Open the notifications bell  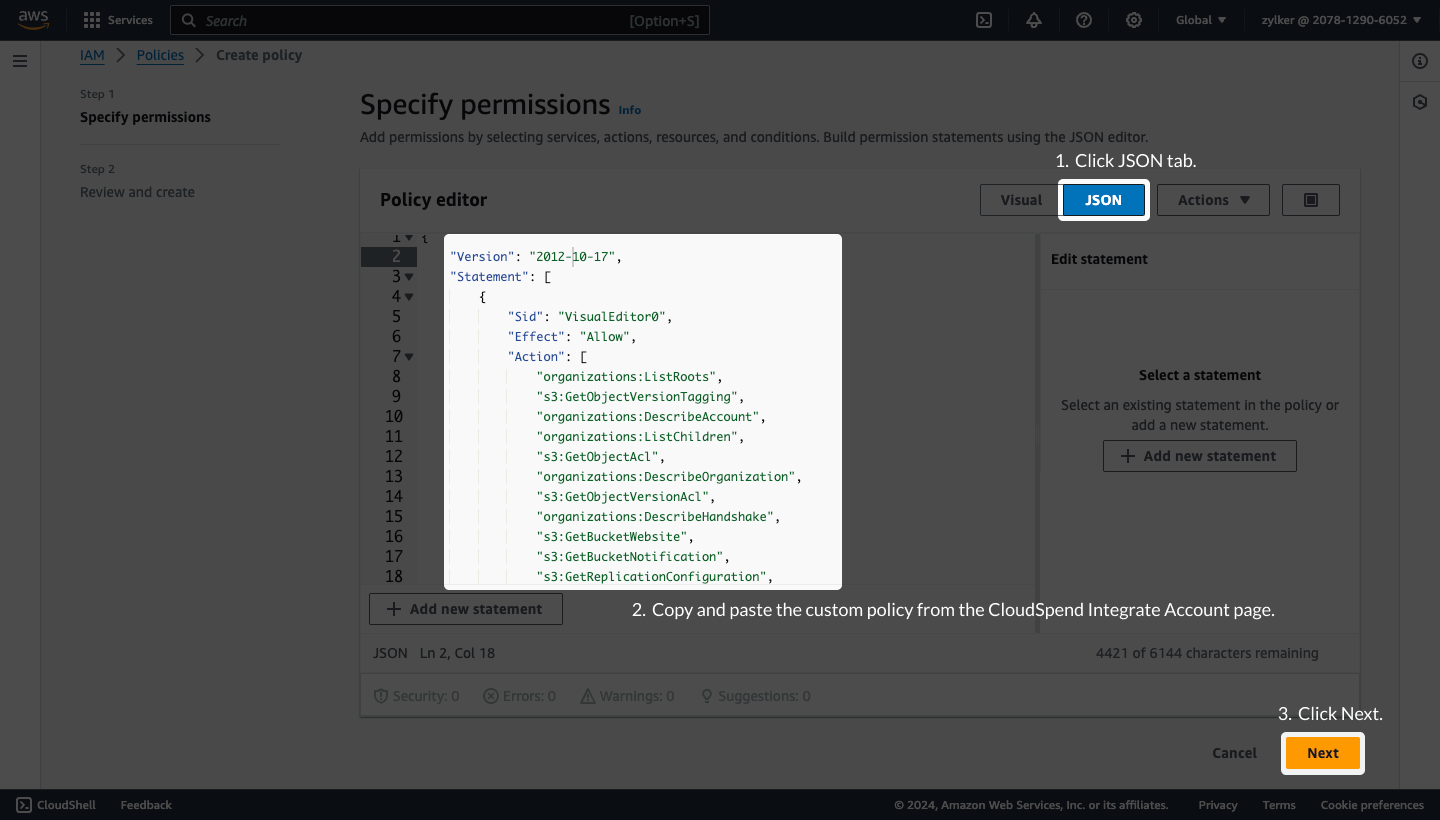click(x=1033, y=20)
